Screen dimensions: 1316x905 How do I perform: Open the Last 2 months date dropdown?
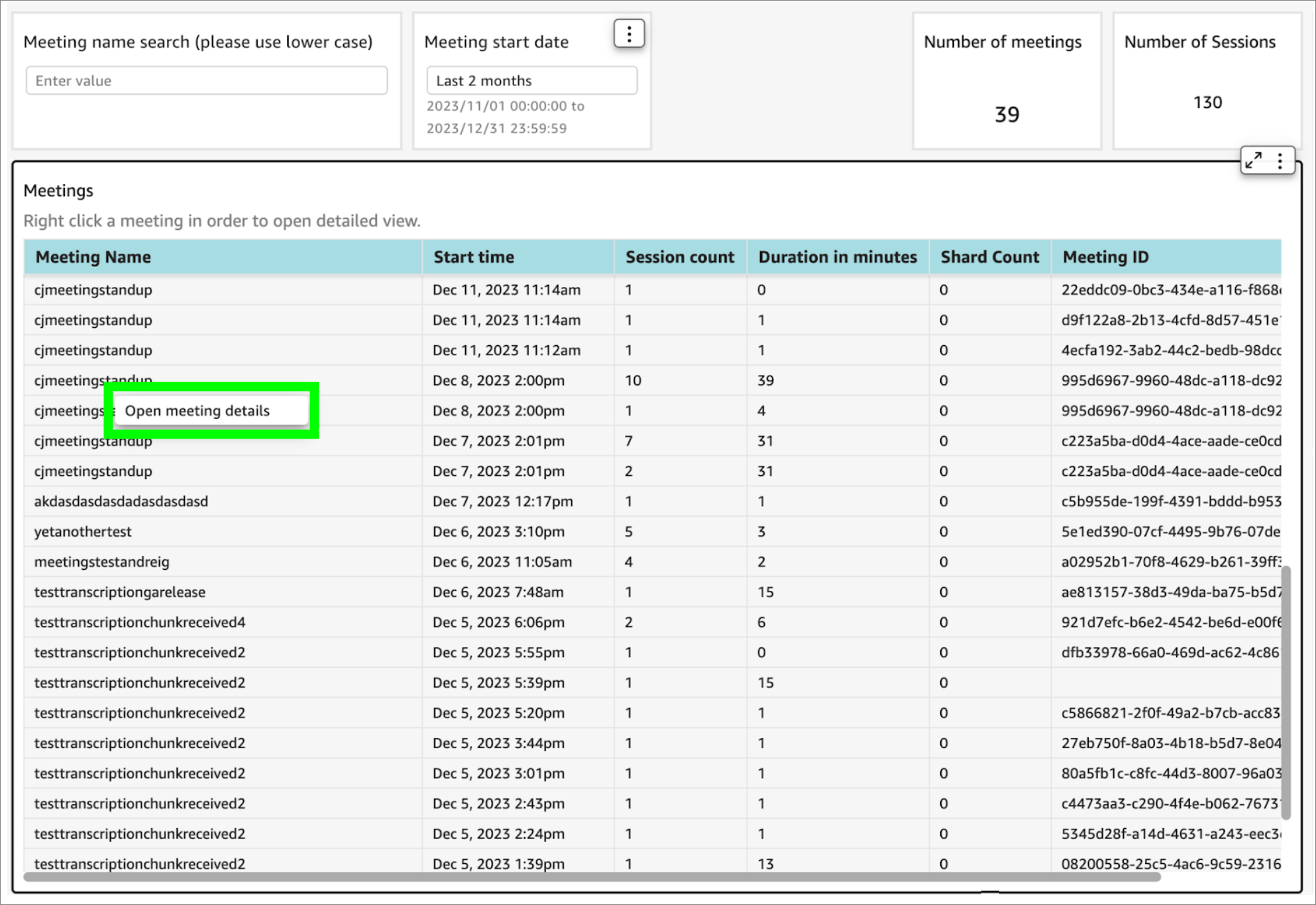[x=531, y=81]
